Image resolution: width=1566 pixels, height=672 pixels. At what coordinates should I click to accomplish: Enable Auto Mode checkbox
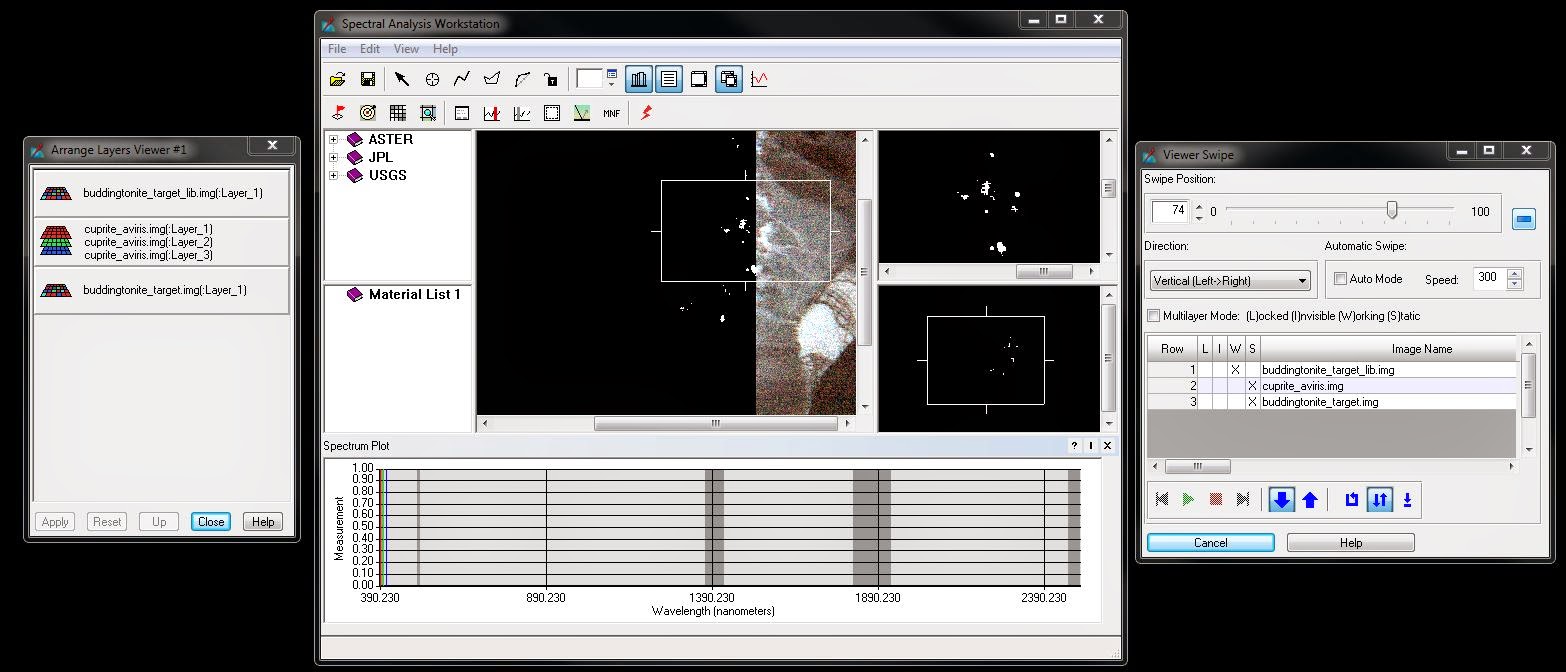1340,279
